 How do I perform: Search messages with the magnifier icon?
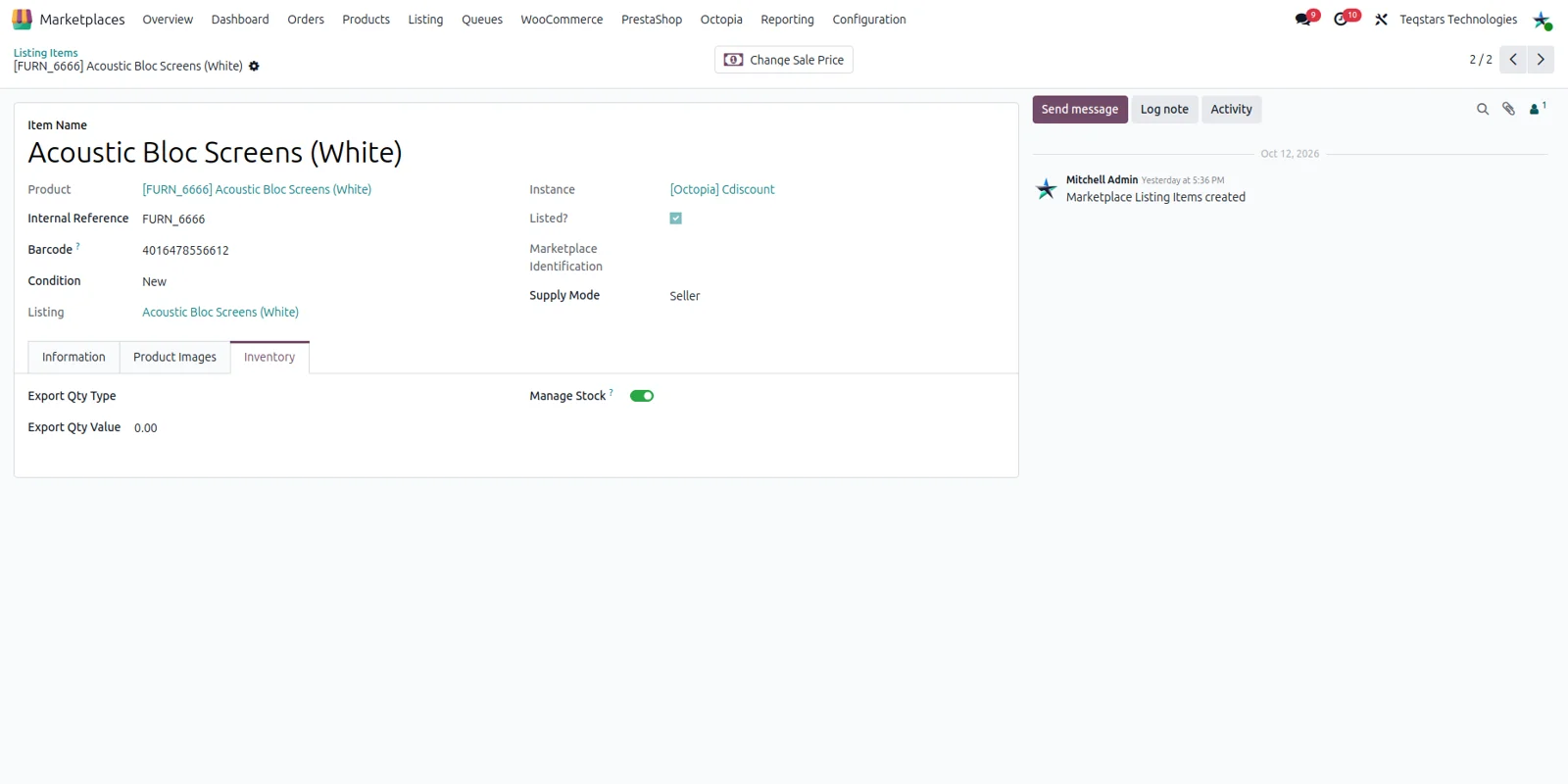tap(1483, 110)
